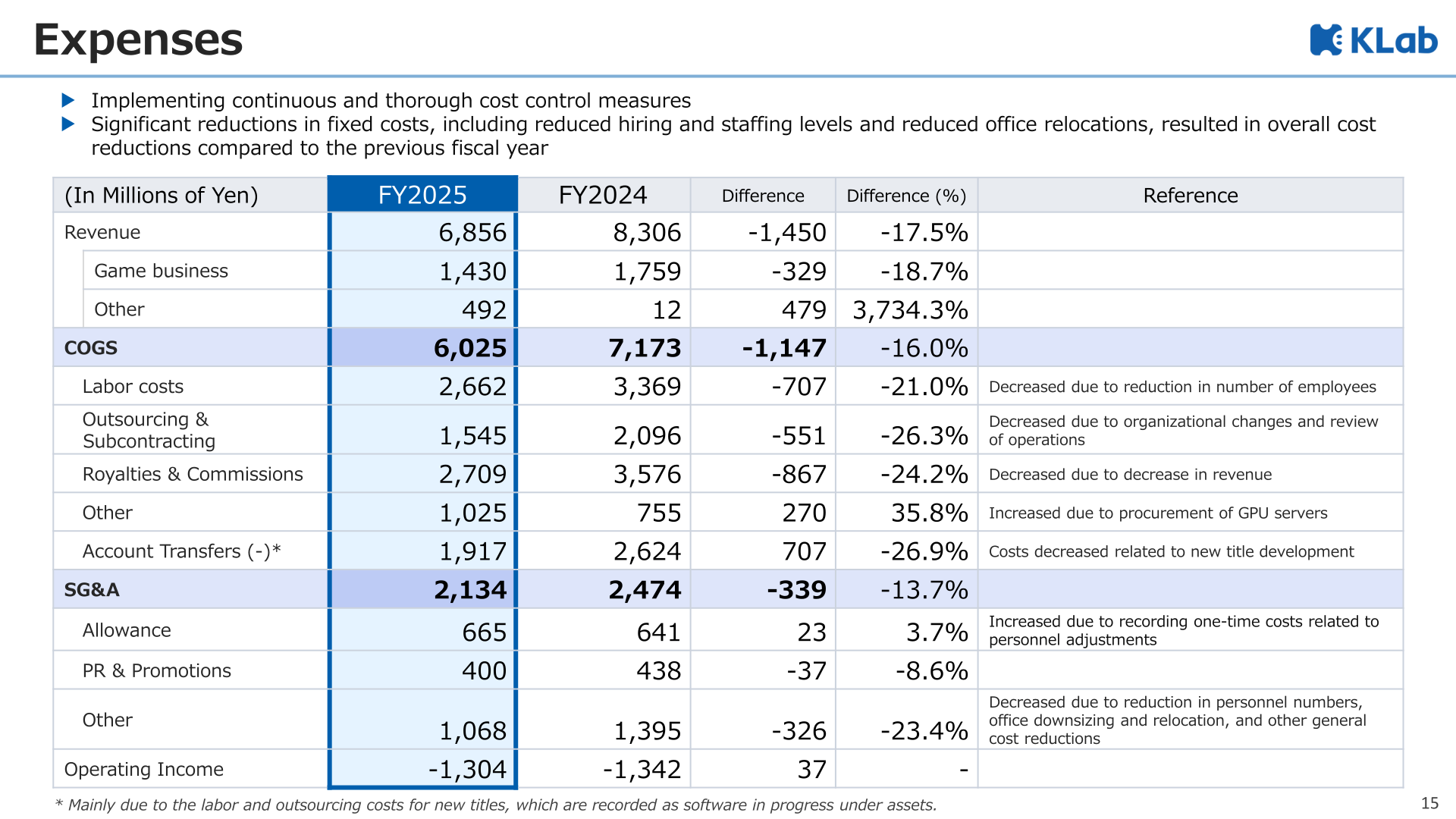Click the COGS row label
The width and height of the screenshot is (1456, 819).
pyautogui.click(x=91, y=348)
